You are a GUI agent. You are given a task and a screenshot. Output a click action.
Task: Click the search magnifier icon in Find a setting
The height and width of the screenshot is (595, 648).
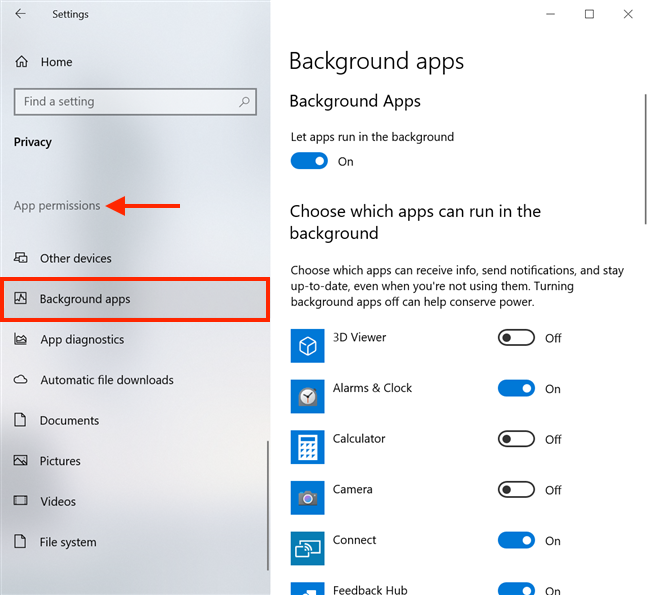point(244,102)
